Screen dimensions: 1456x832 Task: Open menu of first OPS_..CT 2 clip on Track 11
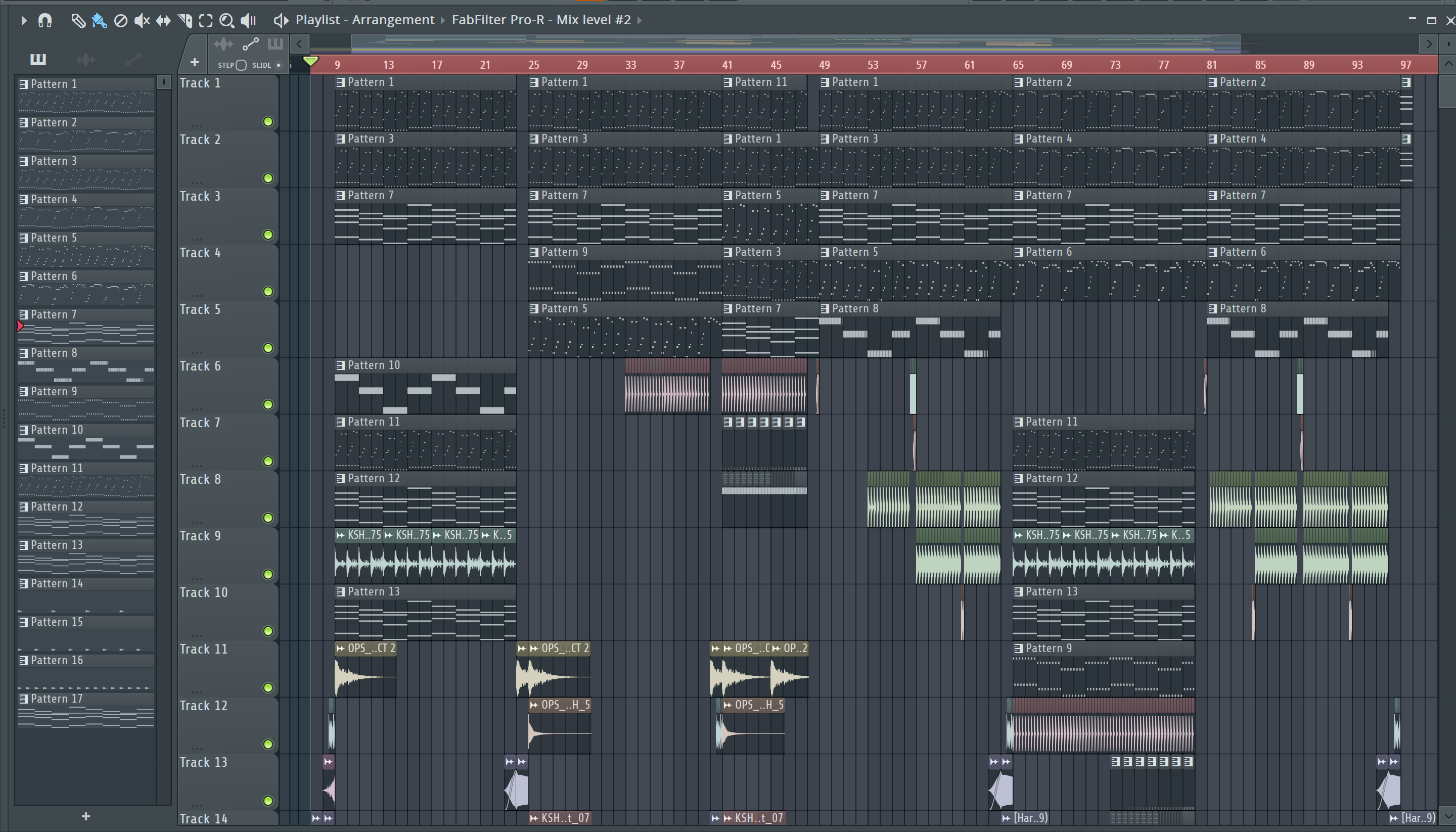[341, 649]
